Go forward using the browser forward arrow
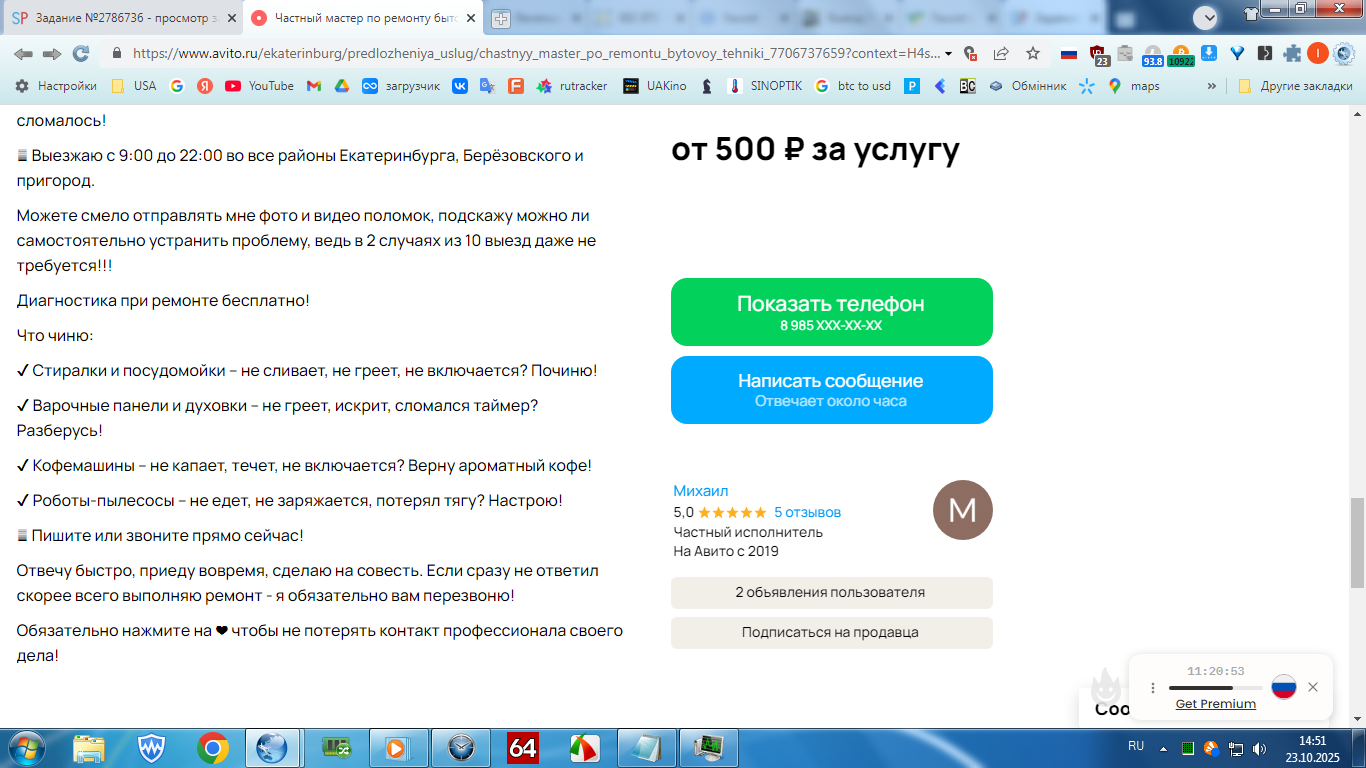The width and height of the screenshot is (1366, 768). [51, 54]
